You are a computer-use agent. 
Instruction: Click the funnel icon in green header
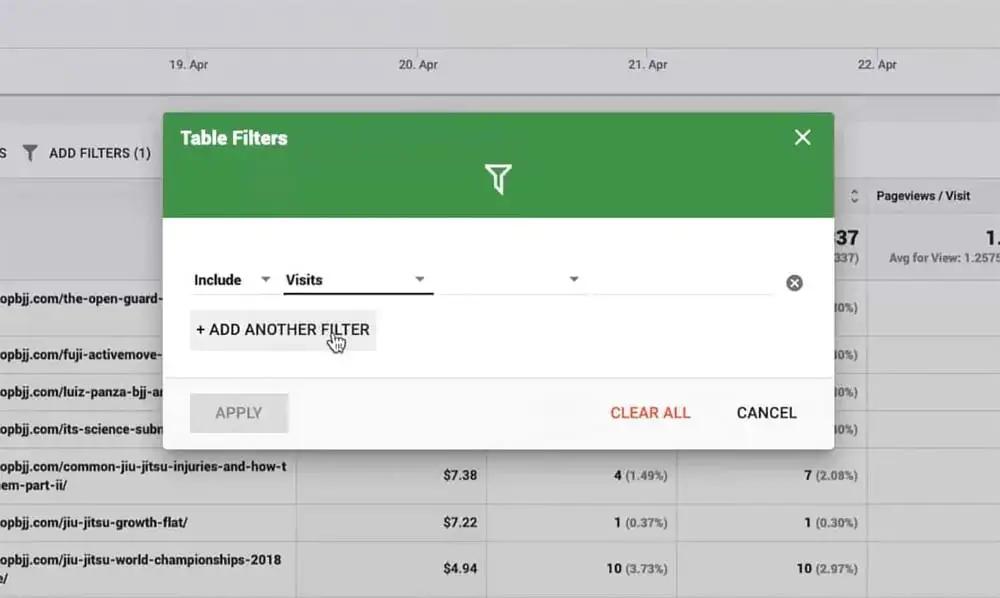coord(498,179)
